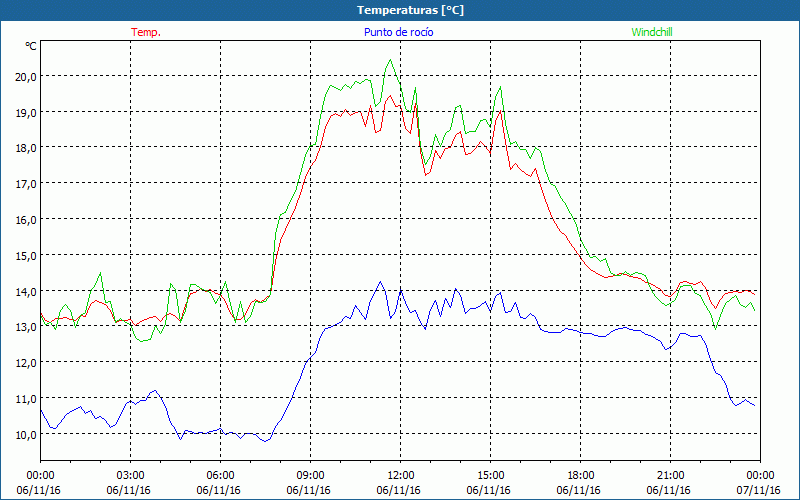800x500 pixels.
Task: Click the '12,0' y-axis value
Action: [27, 363]
